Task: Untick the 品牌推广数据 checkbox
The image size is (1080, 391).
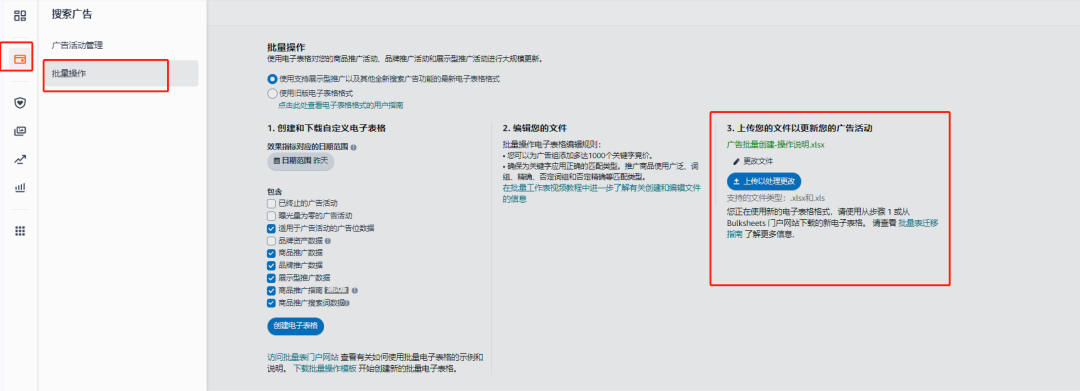Action: [271, 266]
